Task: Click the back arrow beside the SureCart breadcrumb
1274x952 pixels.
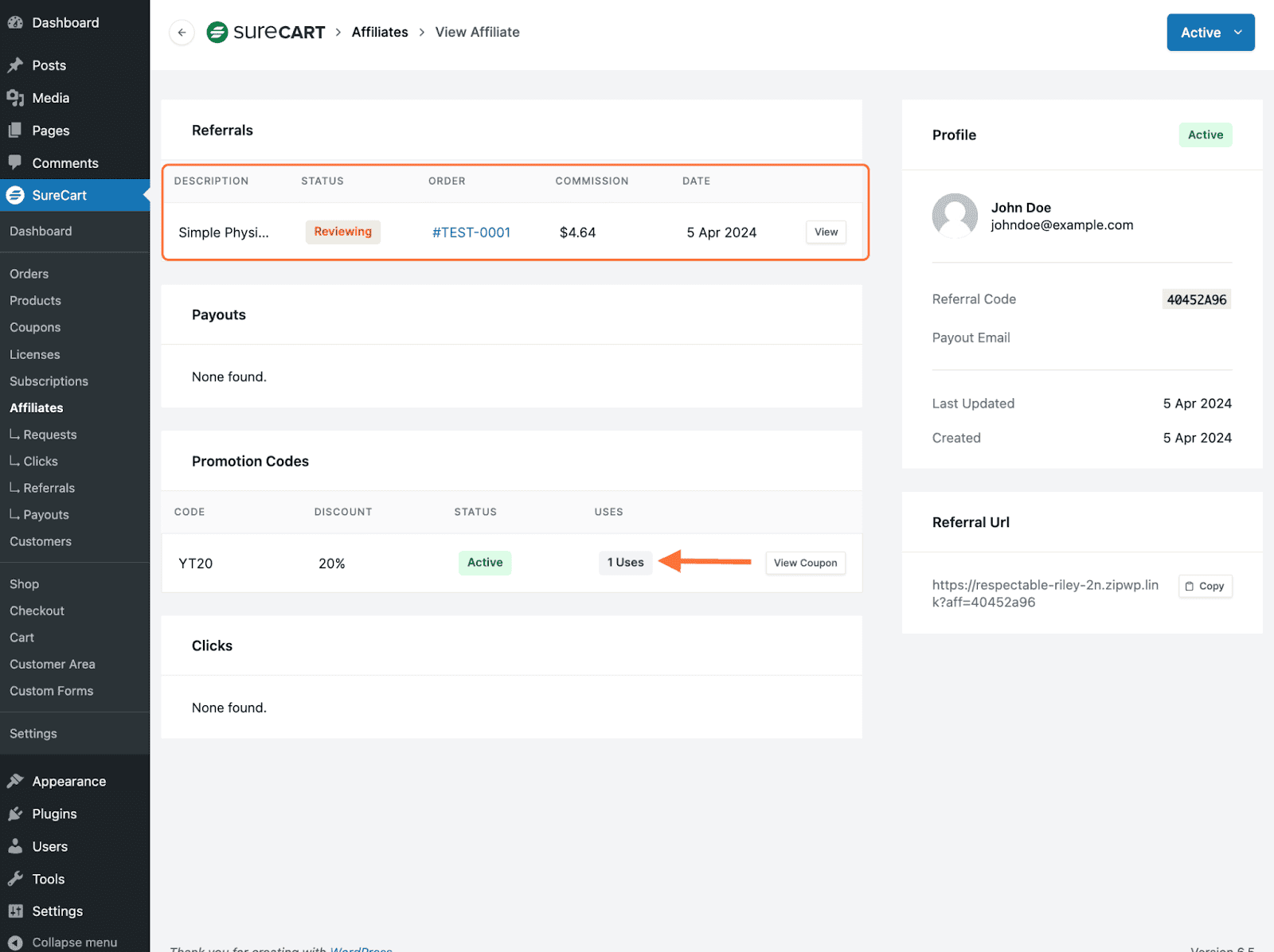Action: coord(182,32)
